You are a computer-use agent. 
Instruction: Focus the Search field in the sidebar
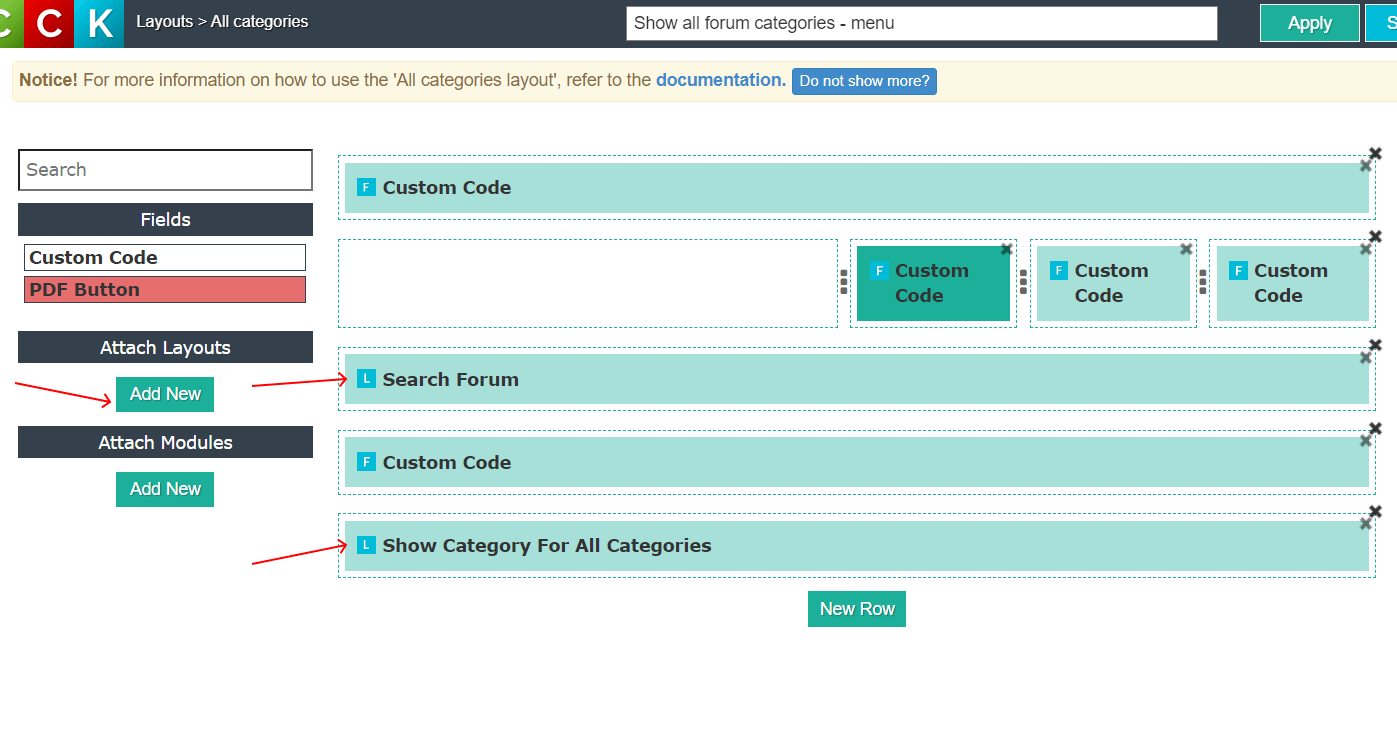165,170
